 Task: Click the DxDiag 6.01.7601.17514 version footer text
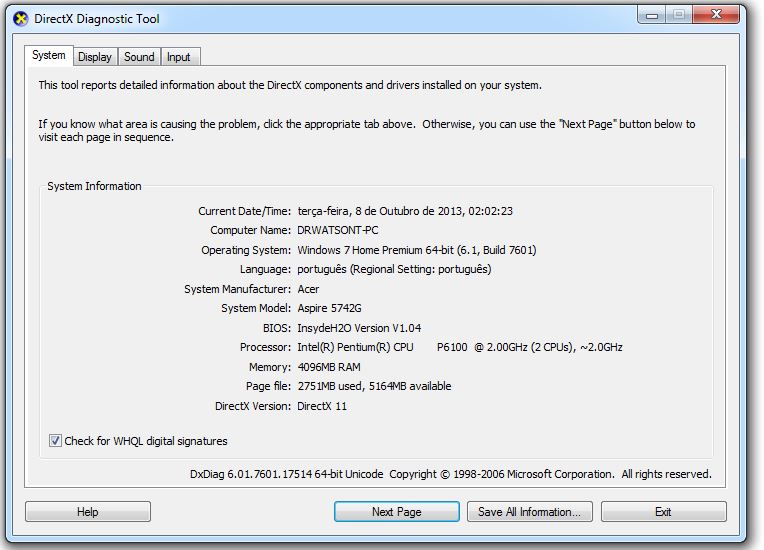click(451, 474)
